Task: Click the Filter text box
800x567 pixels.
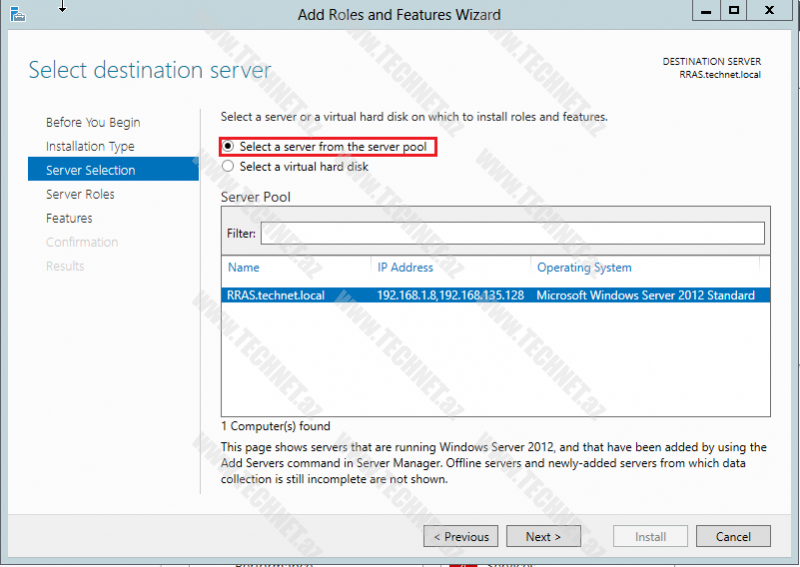Action: pyautogui.click(x=512, y=233)
